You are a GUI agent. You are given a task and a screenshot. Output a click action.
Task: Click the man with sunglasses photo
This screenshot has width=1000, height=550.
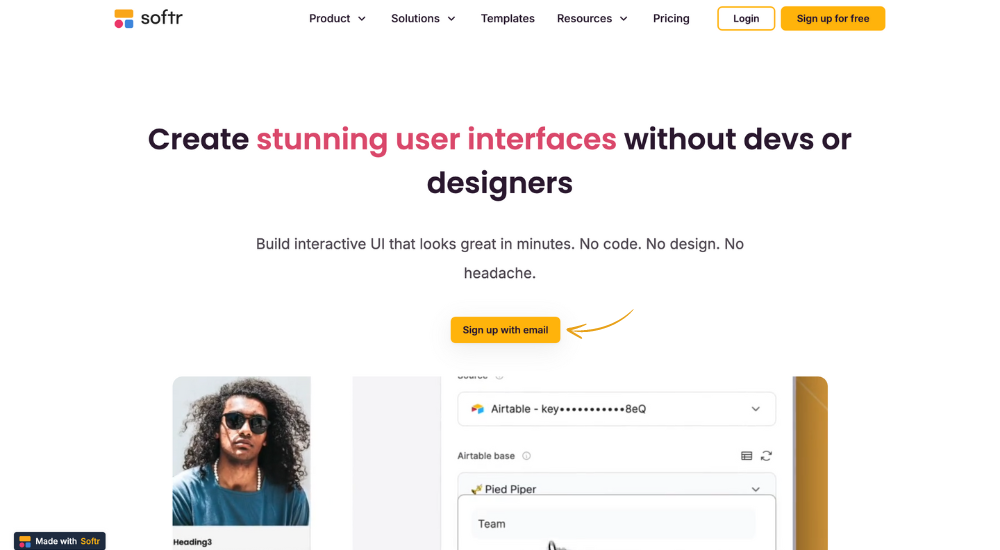pos(242,451)
